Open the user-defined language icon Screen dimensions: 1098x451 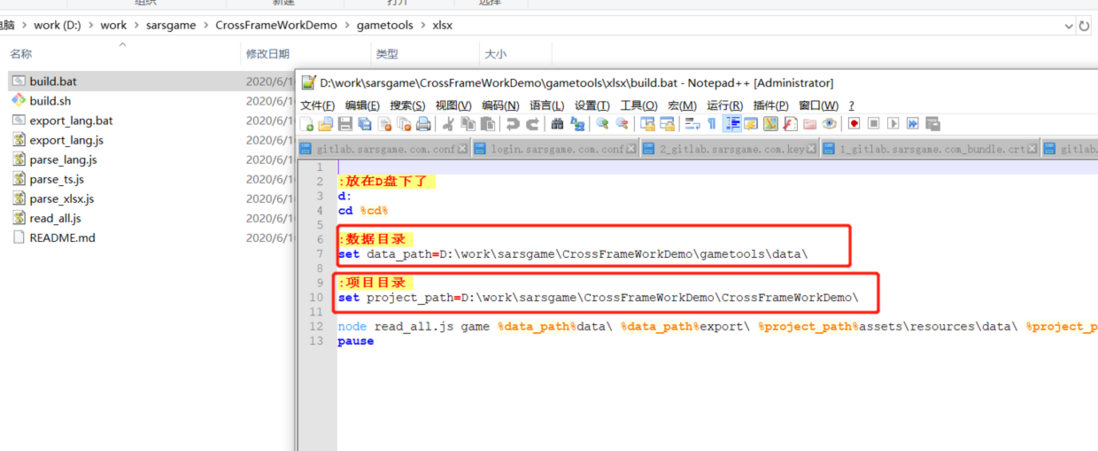[751, 124]
